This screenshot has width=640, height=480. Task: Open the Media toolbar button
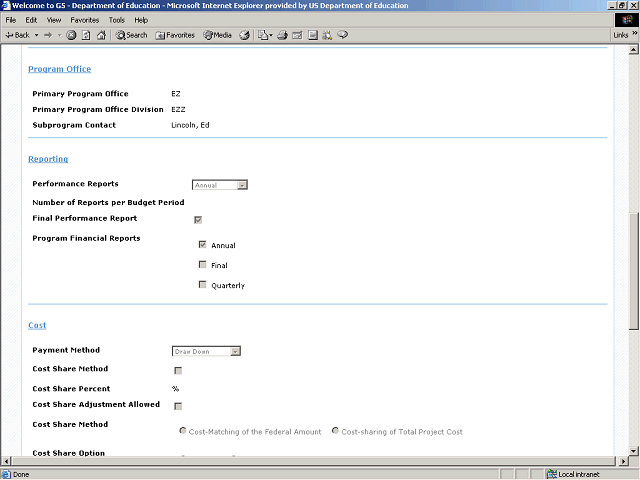pyautogui.click(x=218, y=35)
